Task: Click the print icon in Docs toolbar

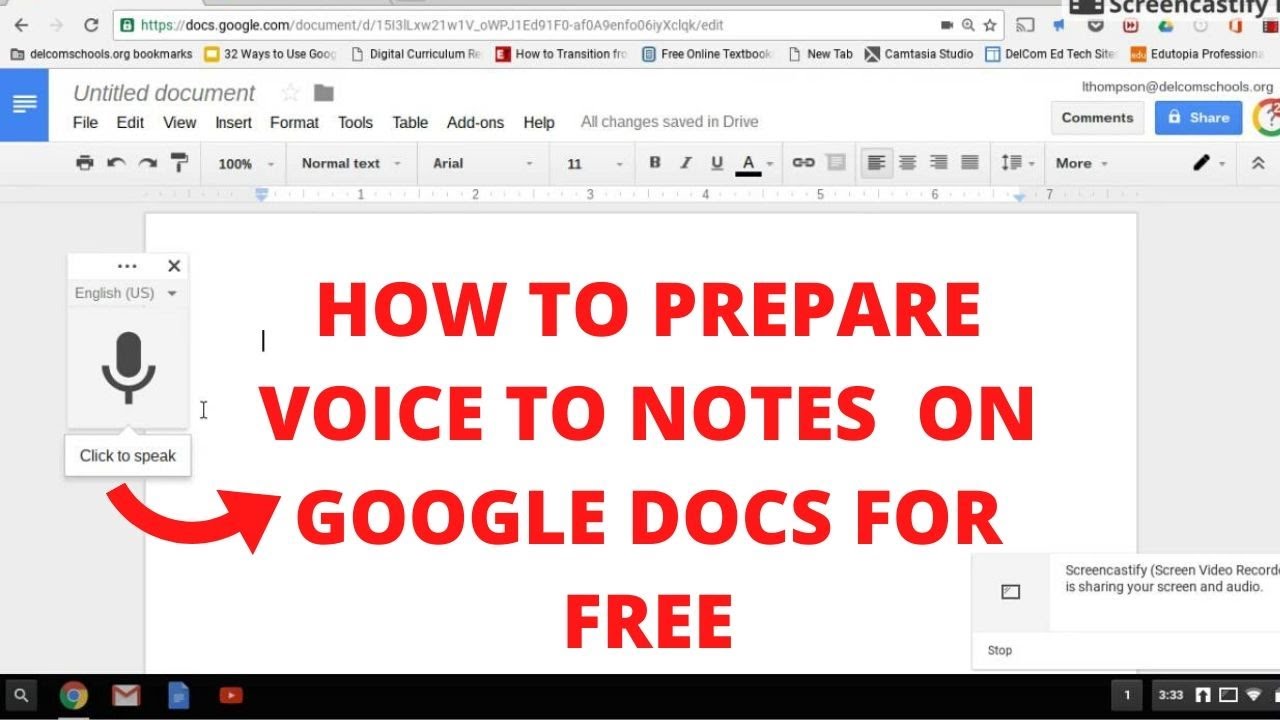Action: coord(85,163)
